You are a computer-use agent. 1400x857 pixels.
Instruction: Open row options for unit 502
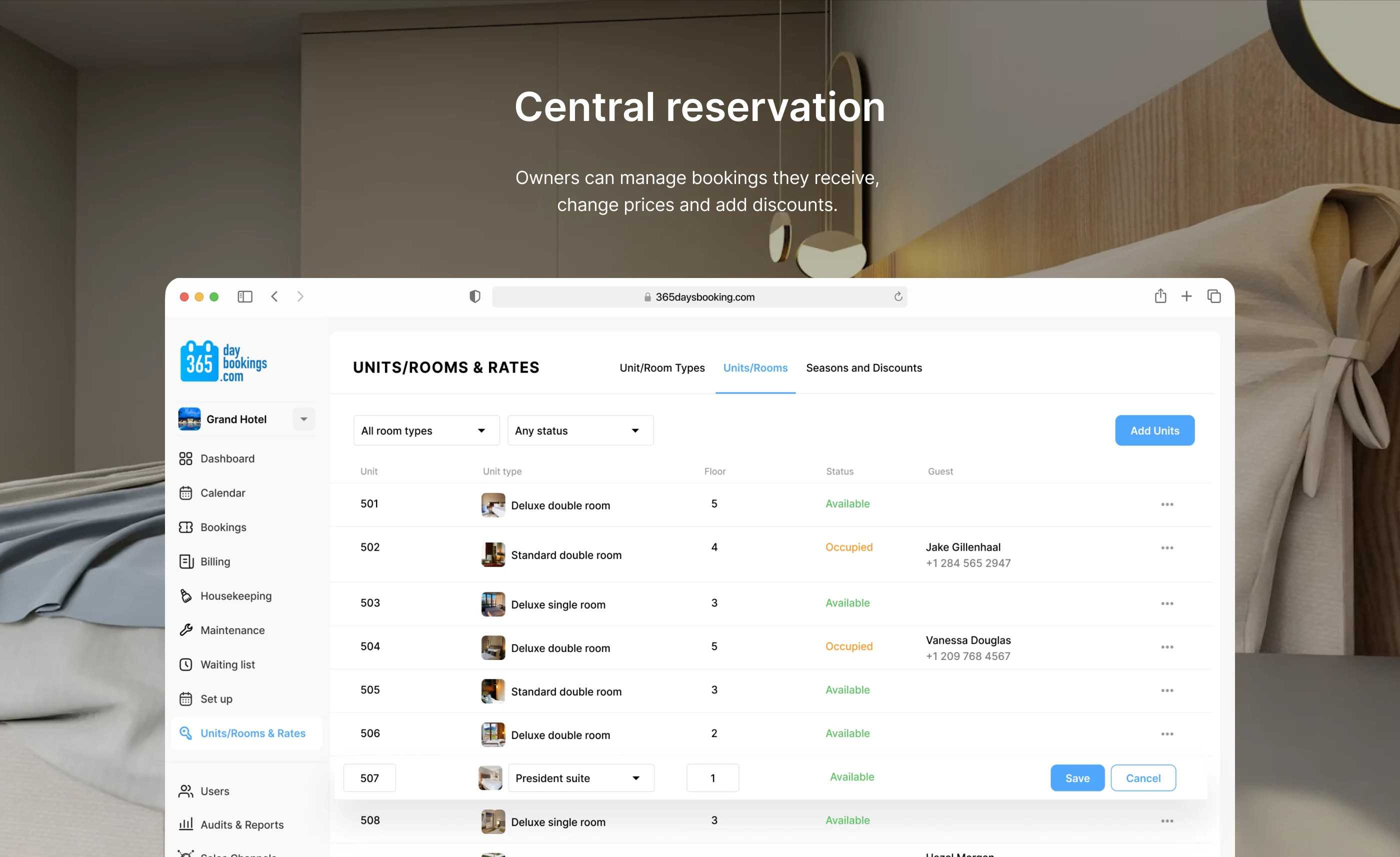[1167, 548]
